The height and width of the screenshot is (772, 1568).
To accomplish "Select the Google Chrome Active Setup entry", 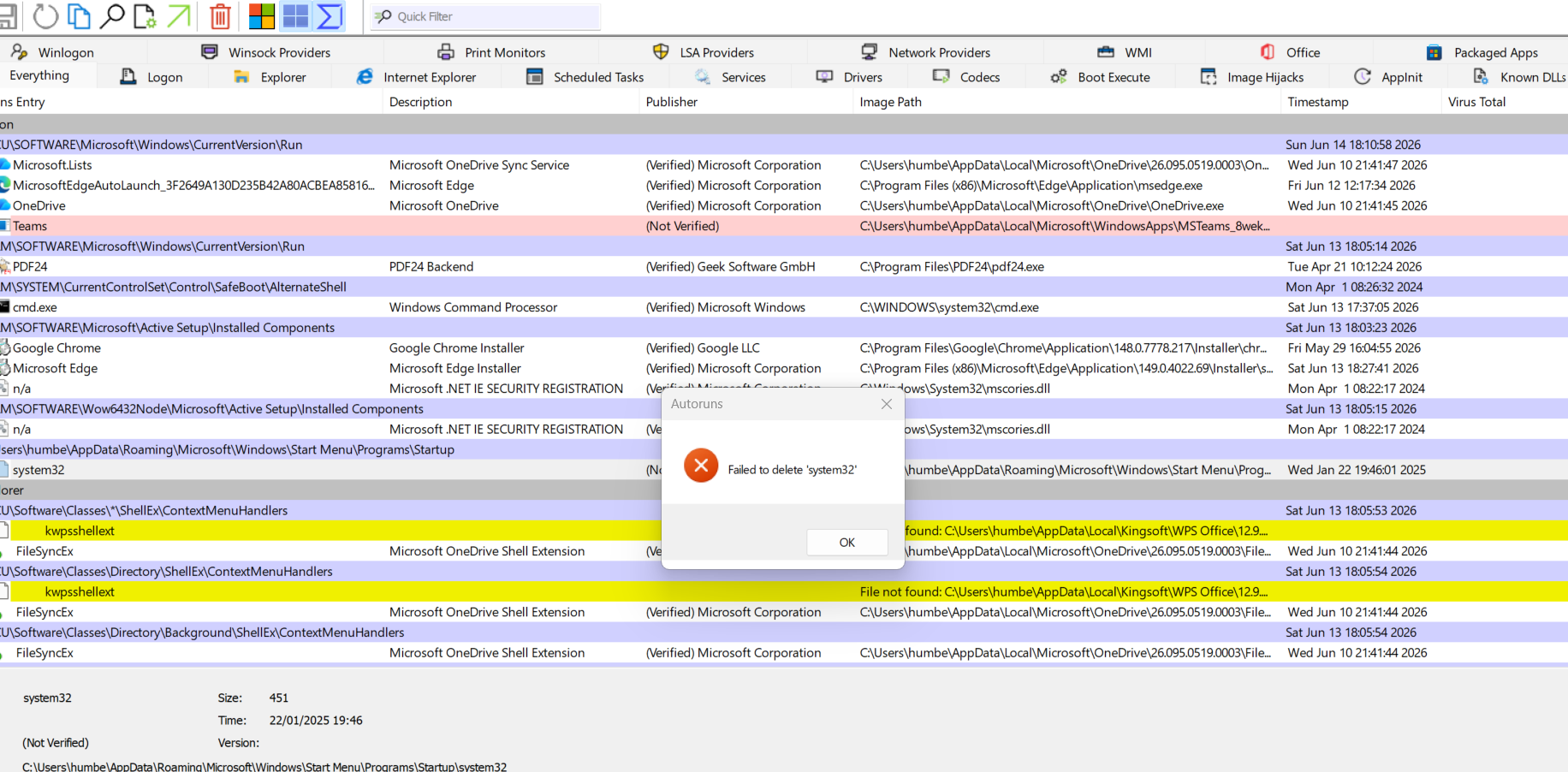I will pos(784,348).
